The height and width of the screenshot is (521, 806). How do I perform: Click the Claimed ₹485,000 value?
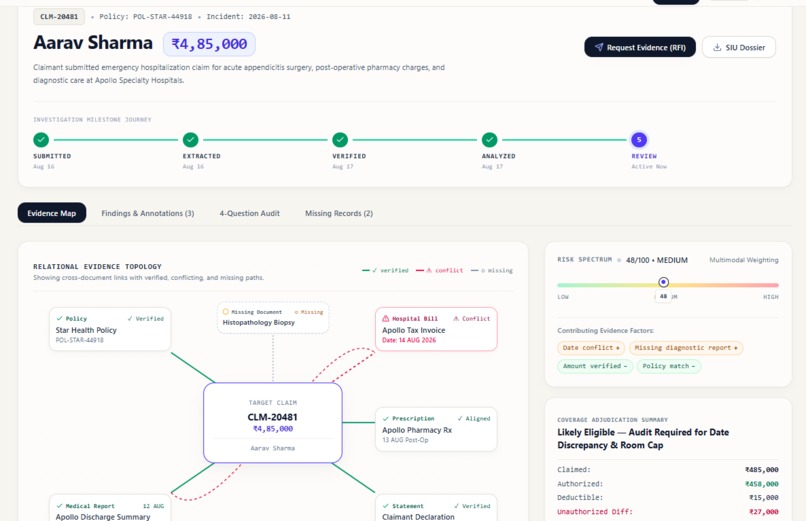click(762, 470)
